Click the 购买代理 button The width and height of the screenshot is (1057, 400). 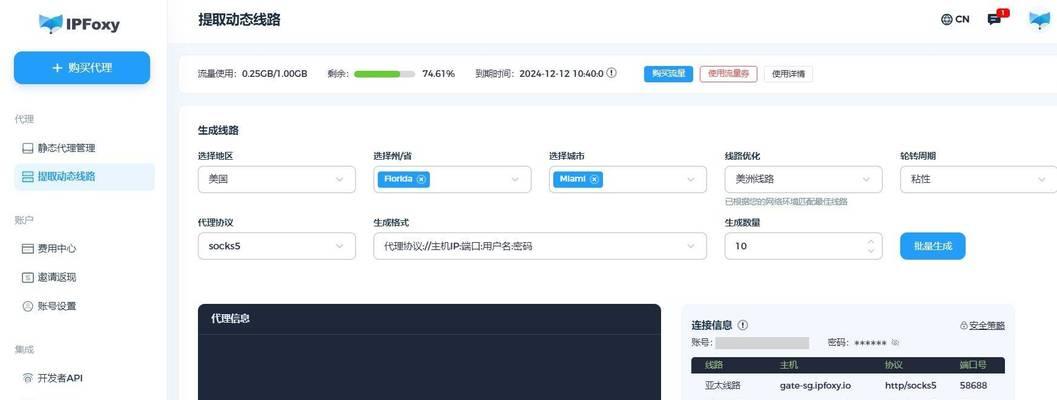[x=82, y=67]
